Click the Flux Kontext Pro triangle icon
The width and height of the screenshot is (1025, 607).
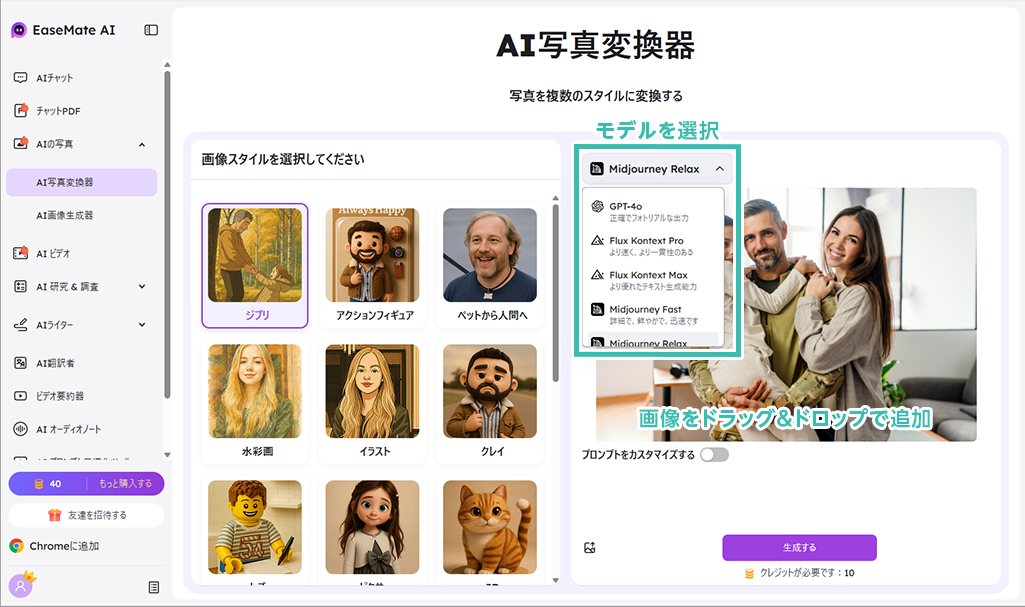coord(597,240)
